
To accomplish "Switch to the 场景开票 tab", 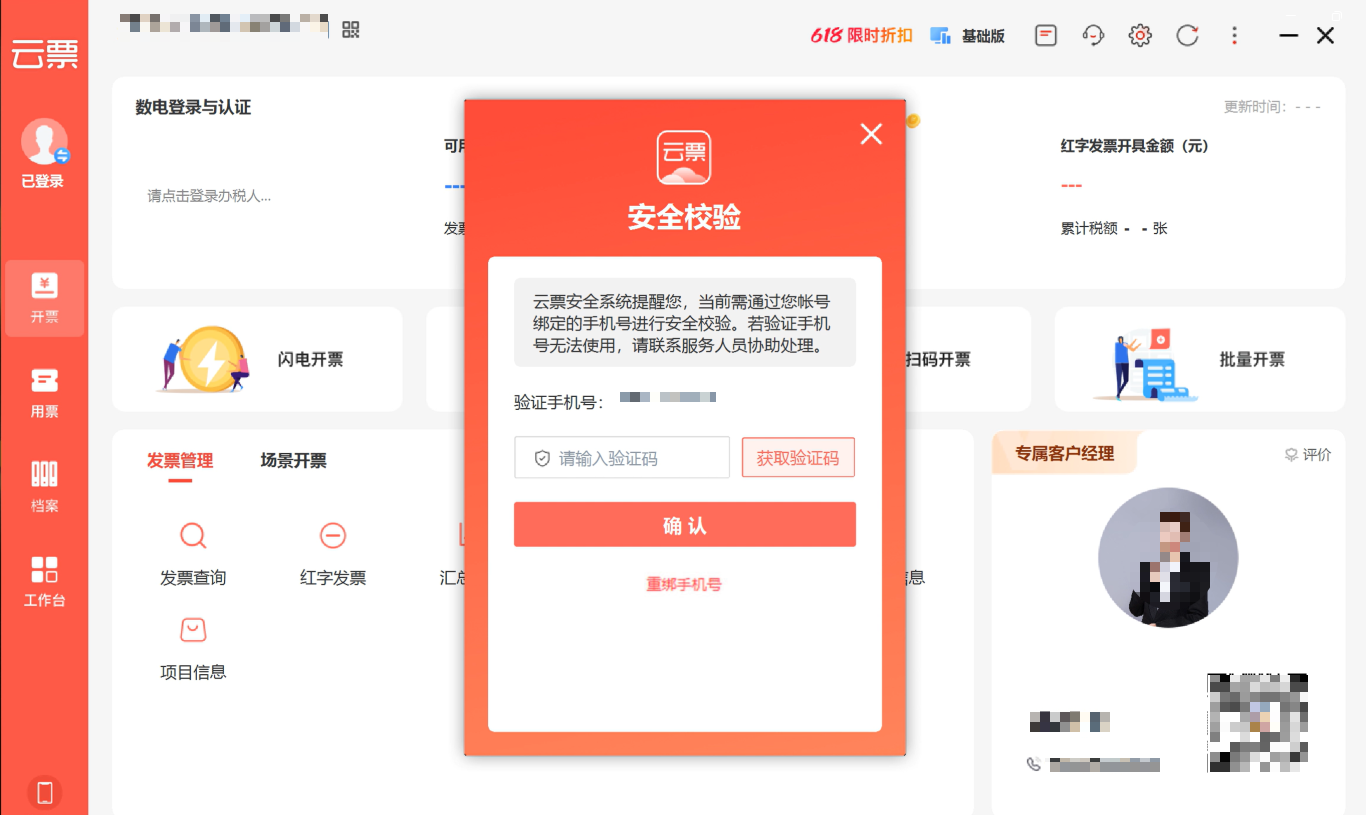I will [293, 461].
